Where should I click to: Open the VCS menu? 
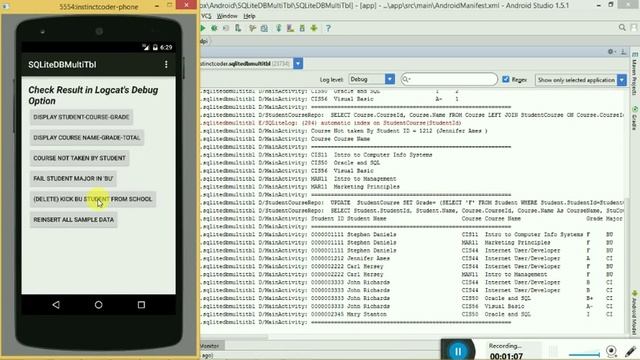click(x=206, y=16)
